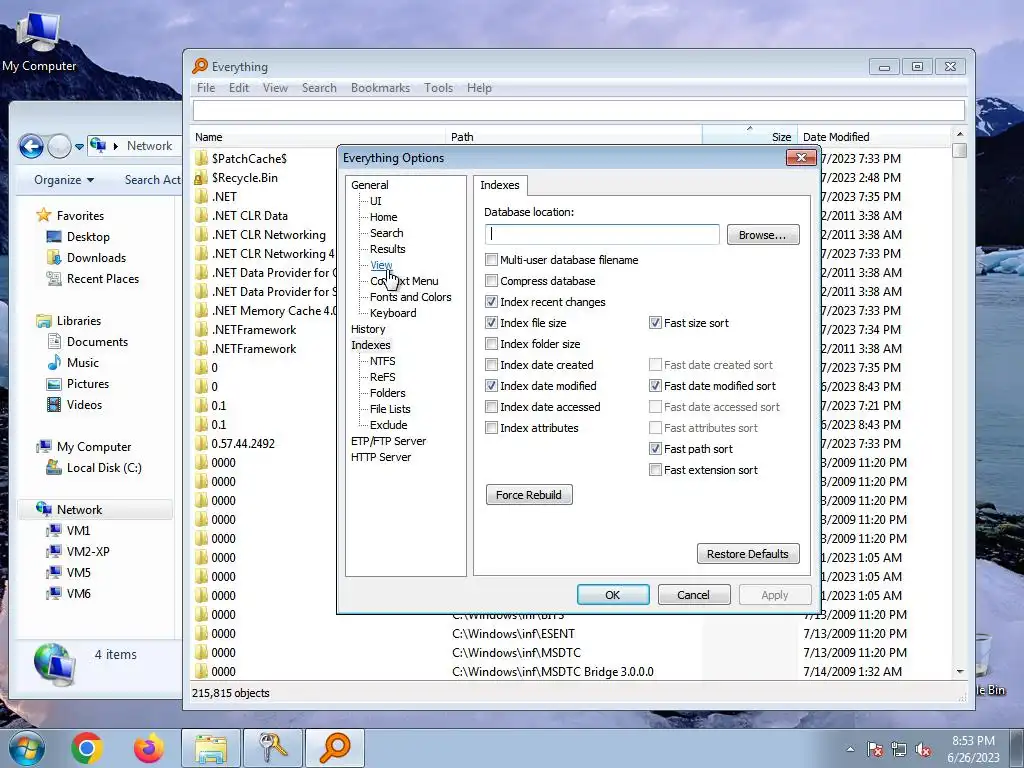Viewport: 1024px width, 768px height.
Task: Toggle Fast size sort checkbox
Action: tap(655, 323)
